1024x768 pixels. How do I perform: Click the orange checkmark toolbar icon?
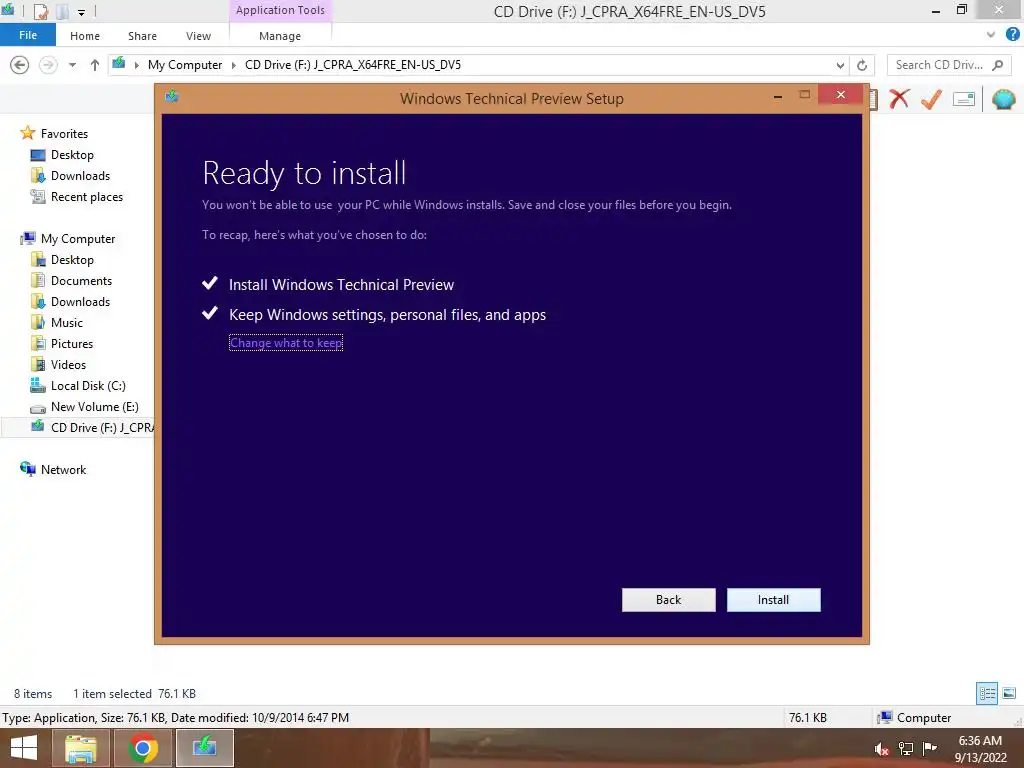point(932,99)
